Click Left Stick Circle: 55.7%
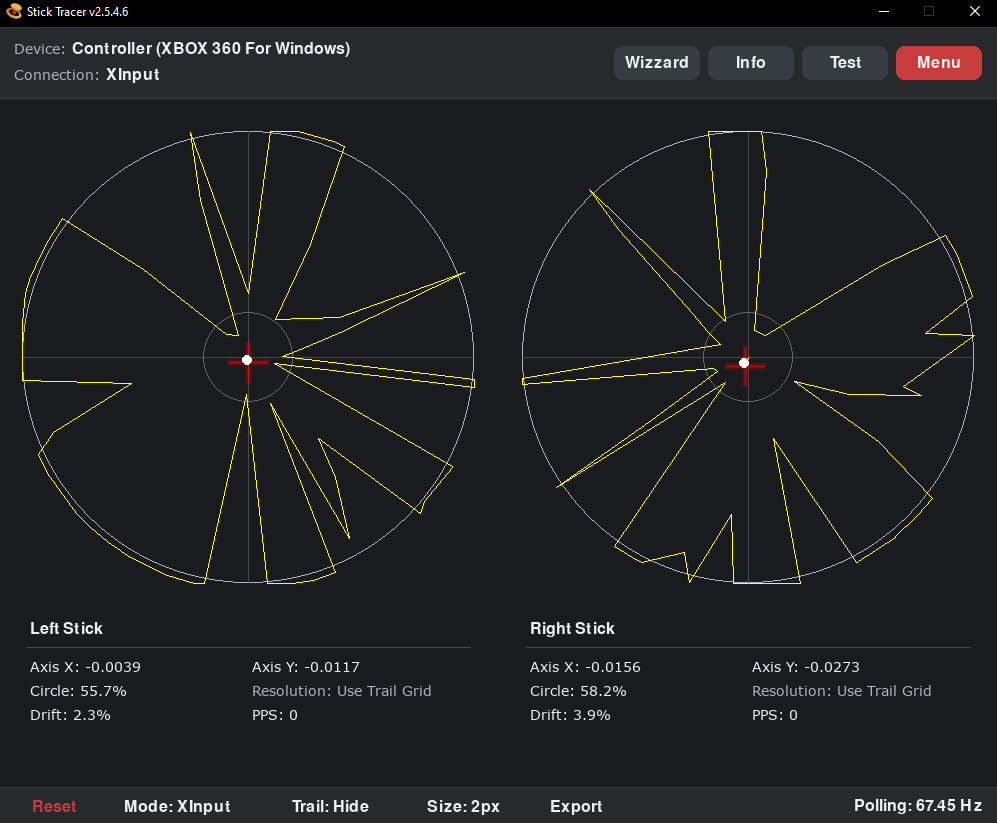This screenshot has width=997, height=823. (78, 691)
